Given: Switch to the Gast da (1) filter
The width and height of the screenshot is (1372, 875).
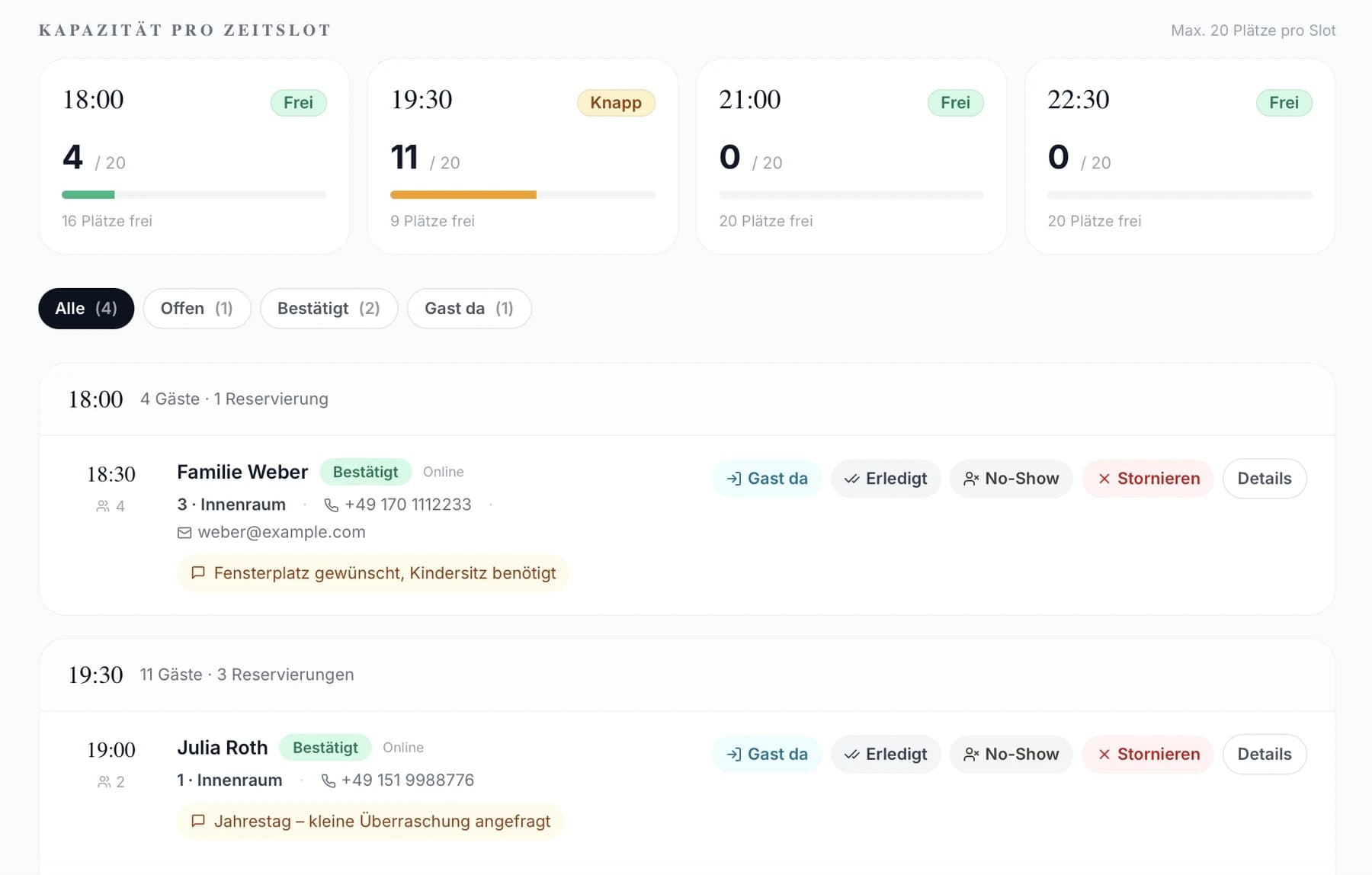Looking at the screenshot, I should pos(469,309).
